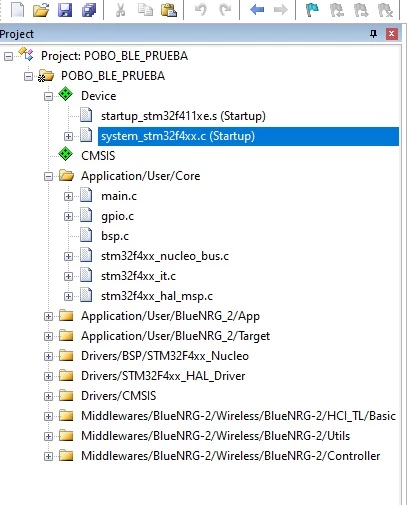Image resolution: width=407 pixels, height=505 pixels.
Task: Select startup_stm32f411xe.s (Startup) file
Action: 183,116
